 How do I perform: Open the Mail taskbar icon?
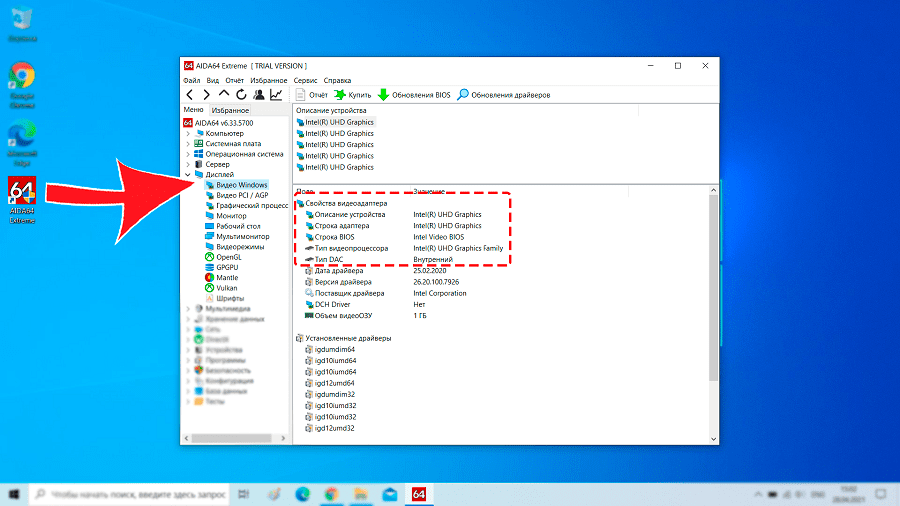(390, 494)
